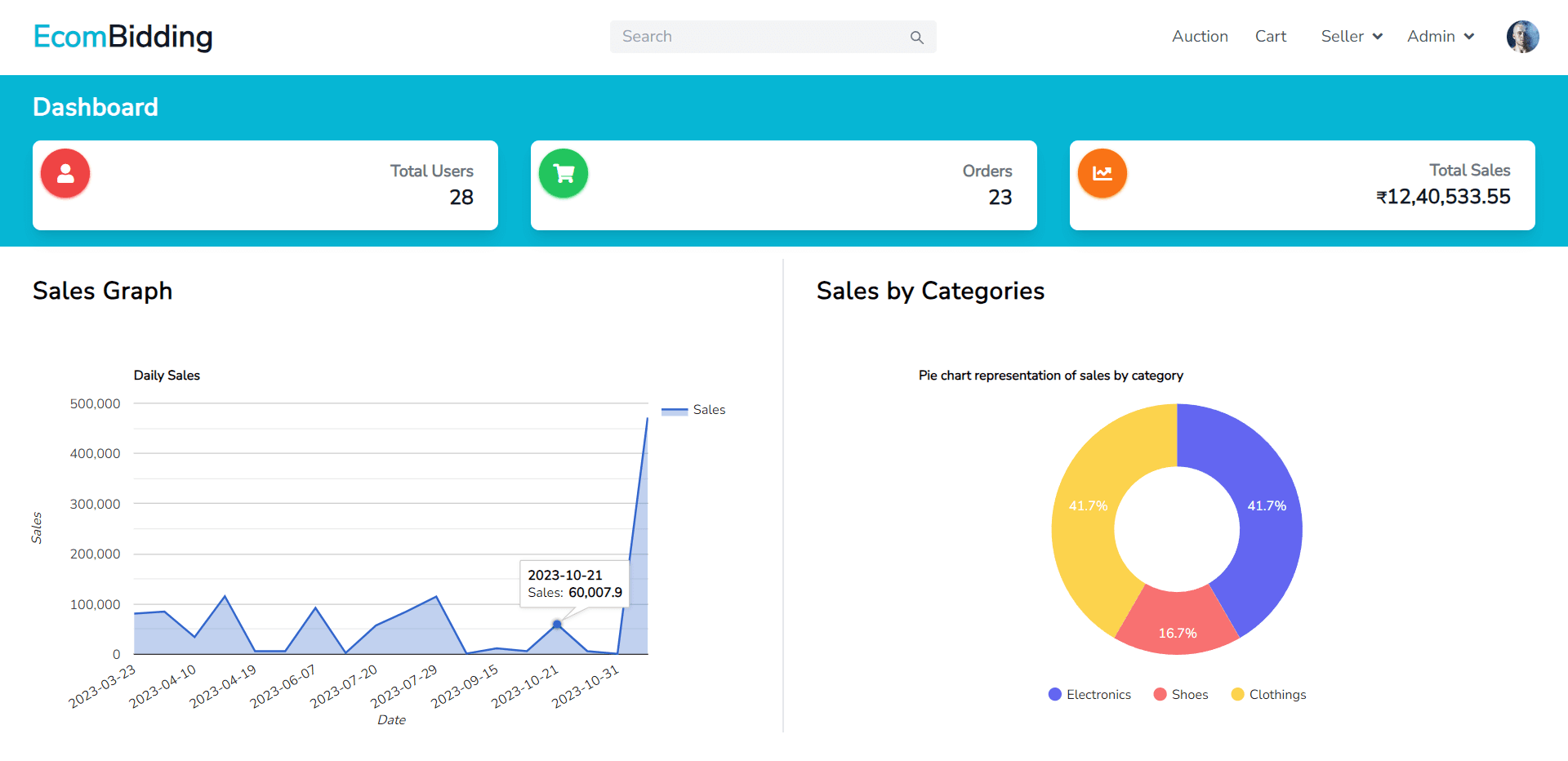The image size is (1568, 761).
Task: Focus the Search input field
Action: point(773,37)
